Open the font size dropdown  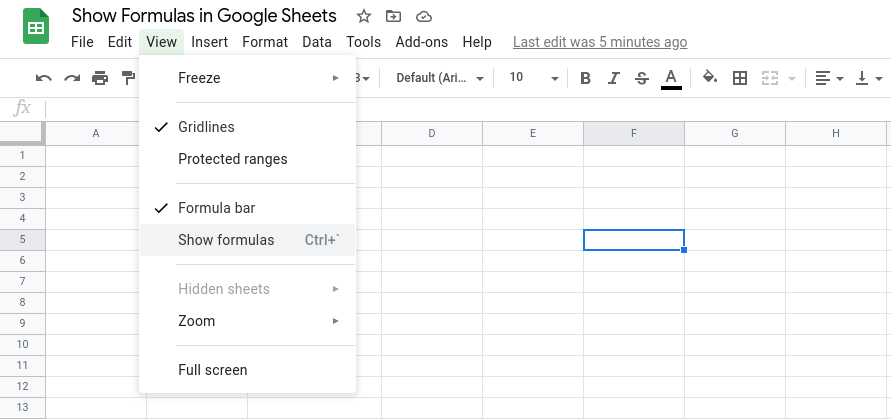click(x=534, y=78)
